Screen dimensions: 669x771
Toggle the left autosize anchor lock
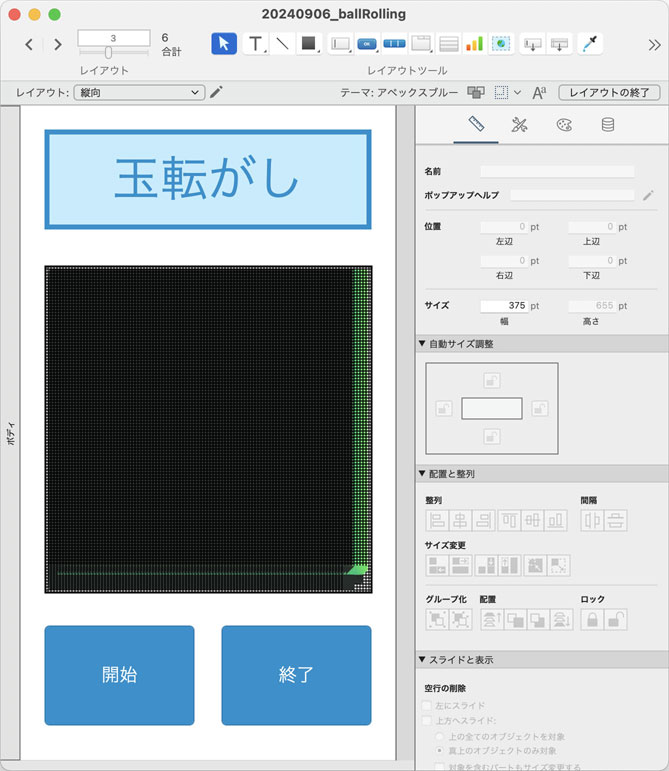tap(444, 408)
